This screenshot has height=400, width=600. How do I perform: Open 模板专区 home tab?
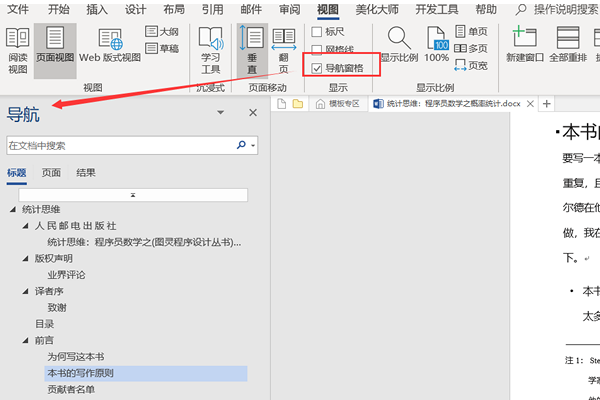(x=338, y=104)
